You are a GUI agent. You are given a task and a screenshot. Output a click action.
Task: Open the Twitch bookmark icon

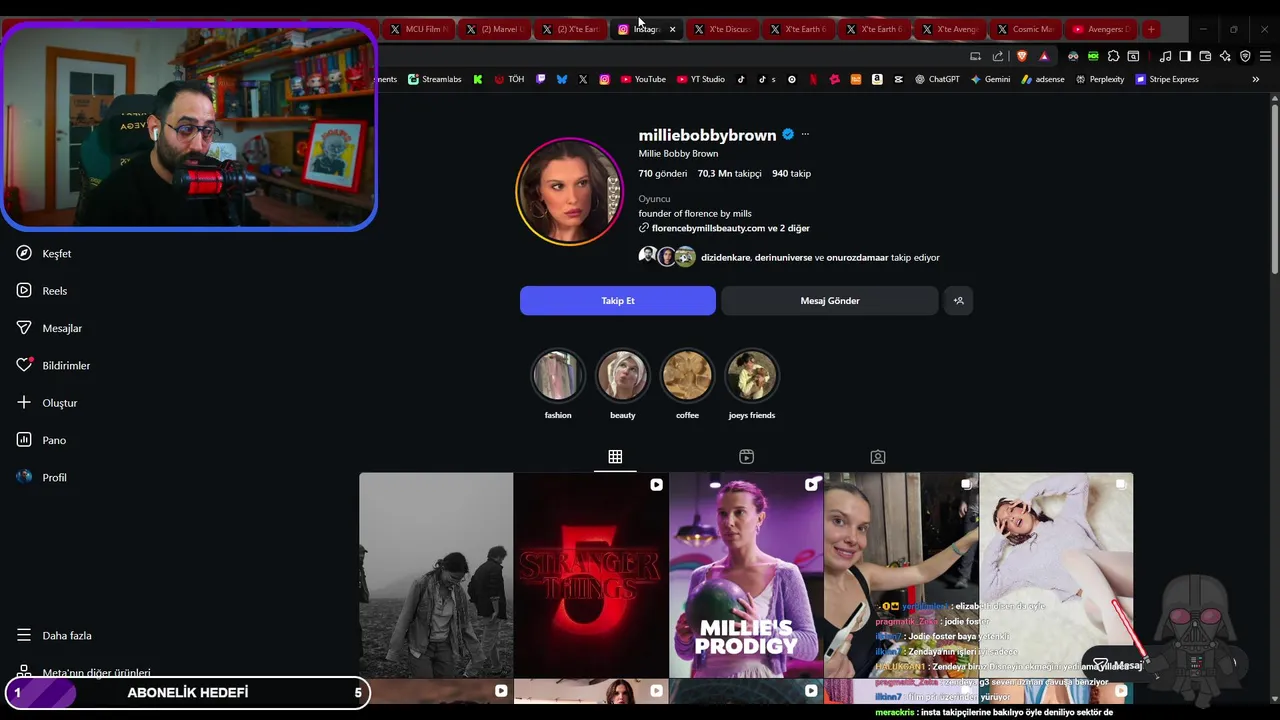(x=541, y=79)
